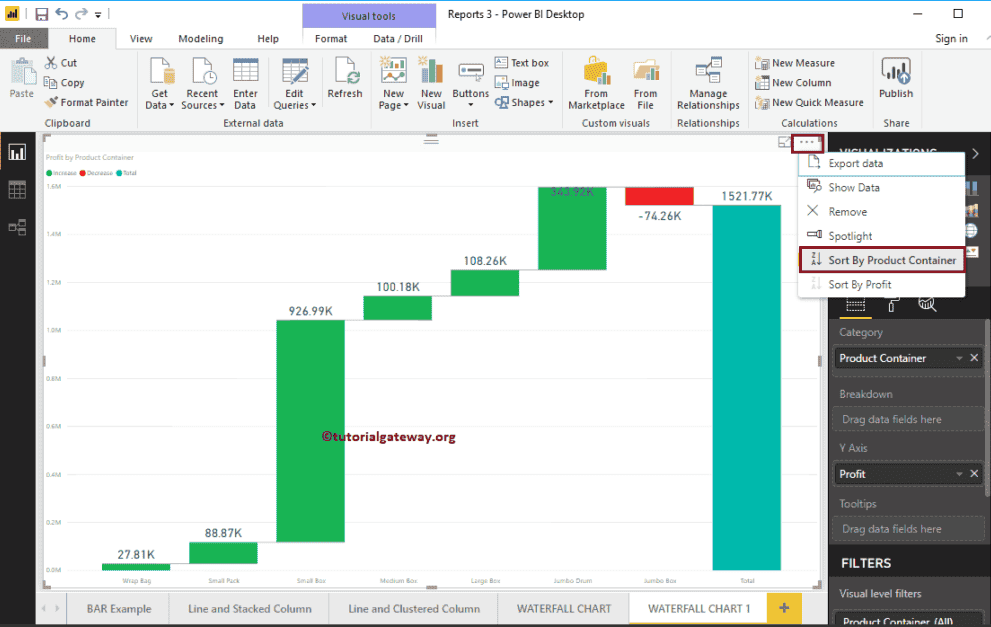Insert an Image
The height and width of the screenshot is (627, 991).
click(x=517, y=82)
